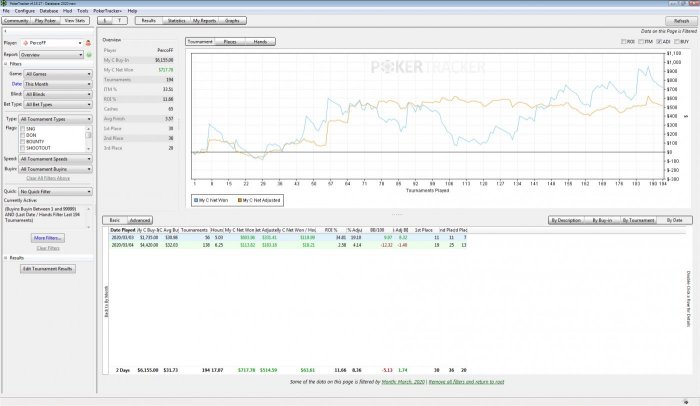The width and height of the screenshot is (700, 406).
Task: Collapse the Filters section header
Action: click(x=15, y=65)
